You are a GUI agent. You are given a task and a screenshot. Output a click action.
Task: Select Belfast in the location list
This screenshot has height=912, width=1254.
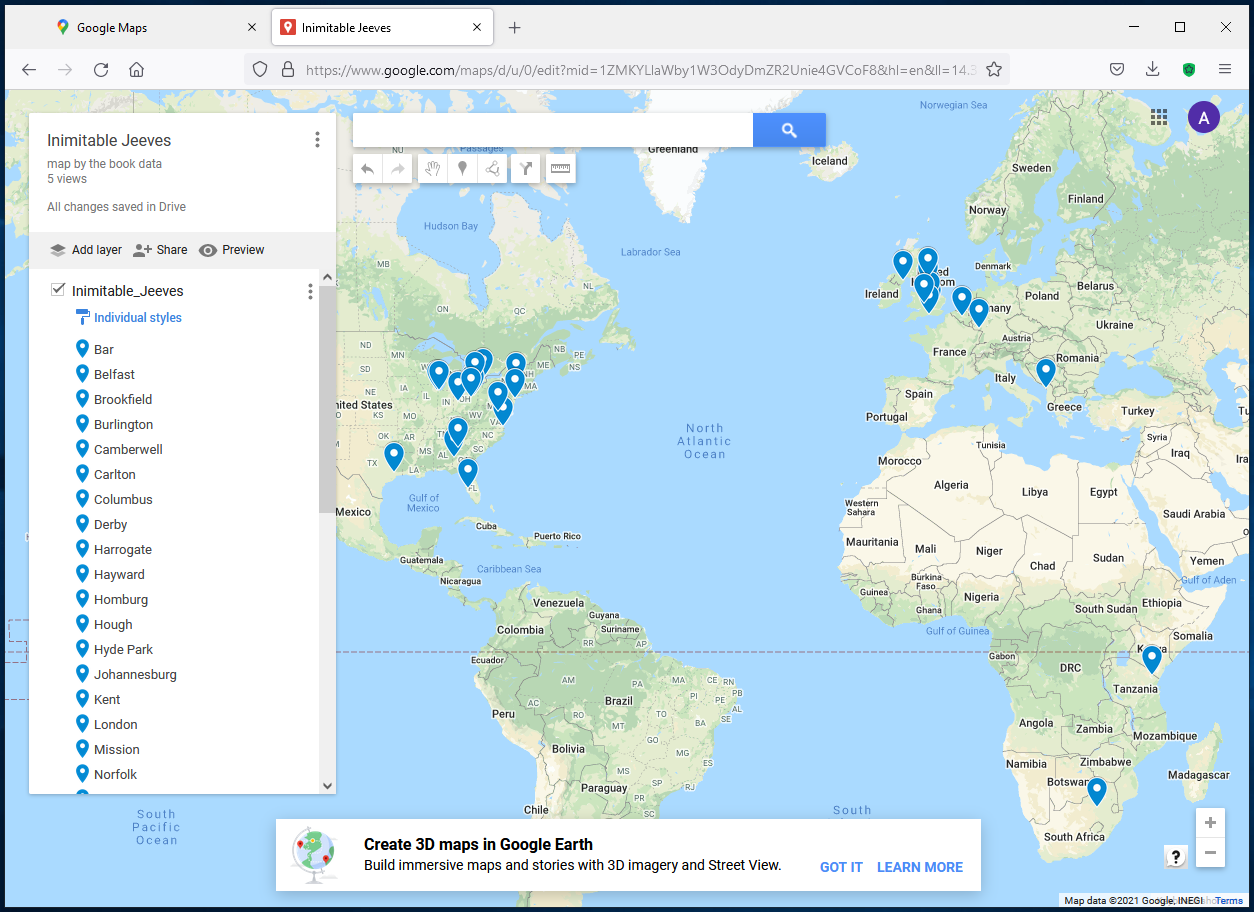[114, 374]
